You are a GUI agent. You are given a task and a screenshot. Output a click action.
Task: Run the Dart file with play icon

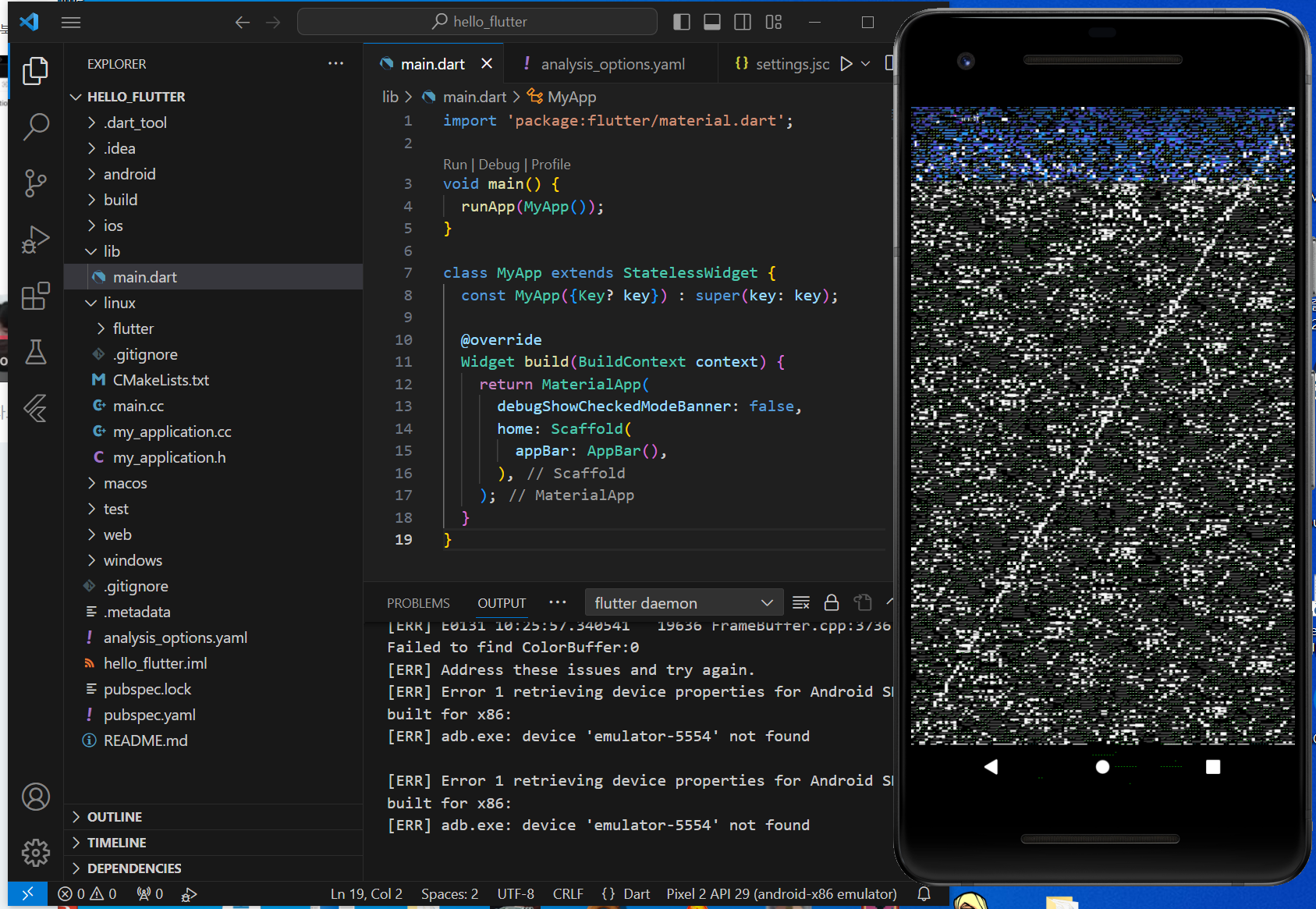[x=846, y=64]
